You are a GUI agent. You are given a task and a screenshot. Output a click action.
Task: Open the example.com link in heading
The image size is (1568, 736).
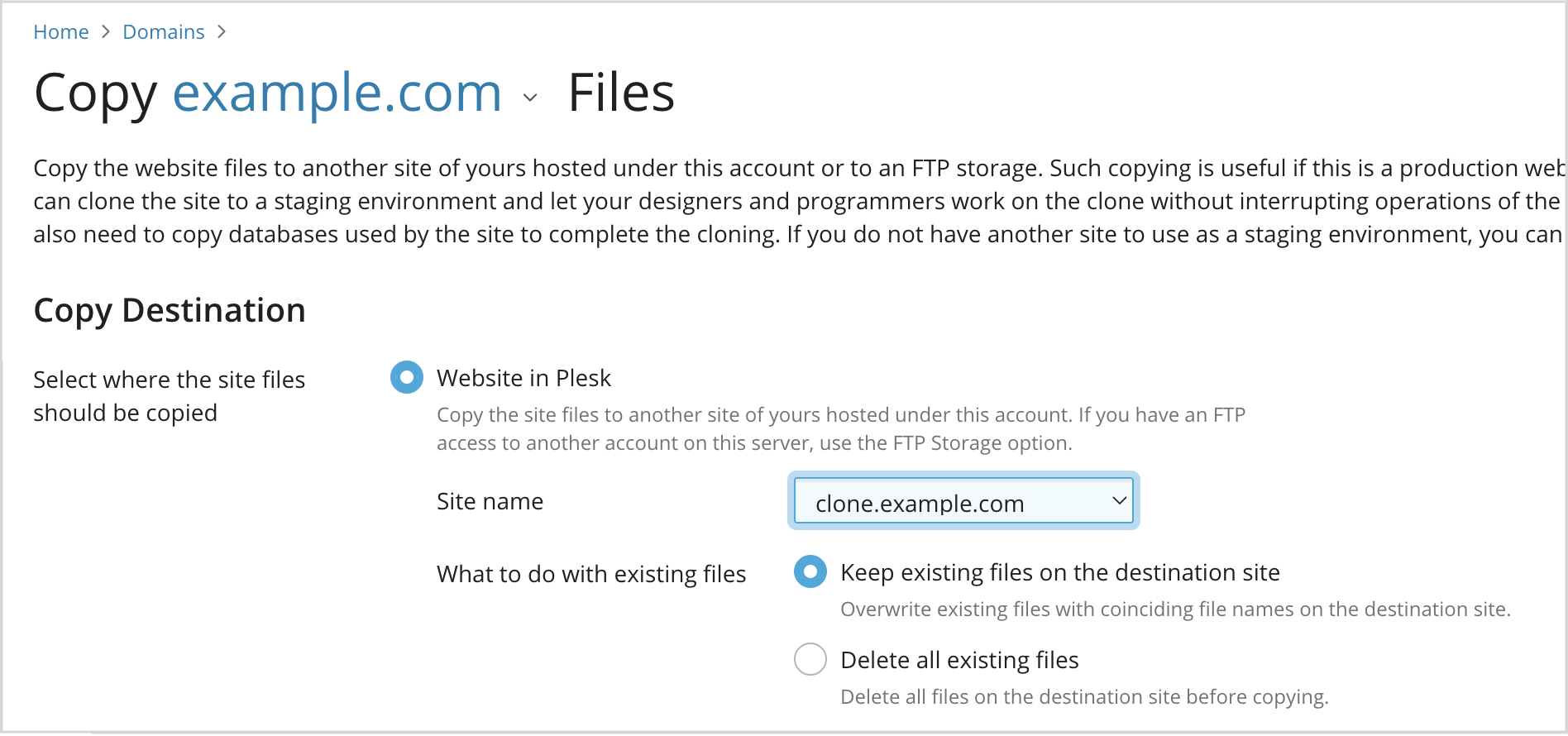tap(337, 93)
